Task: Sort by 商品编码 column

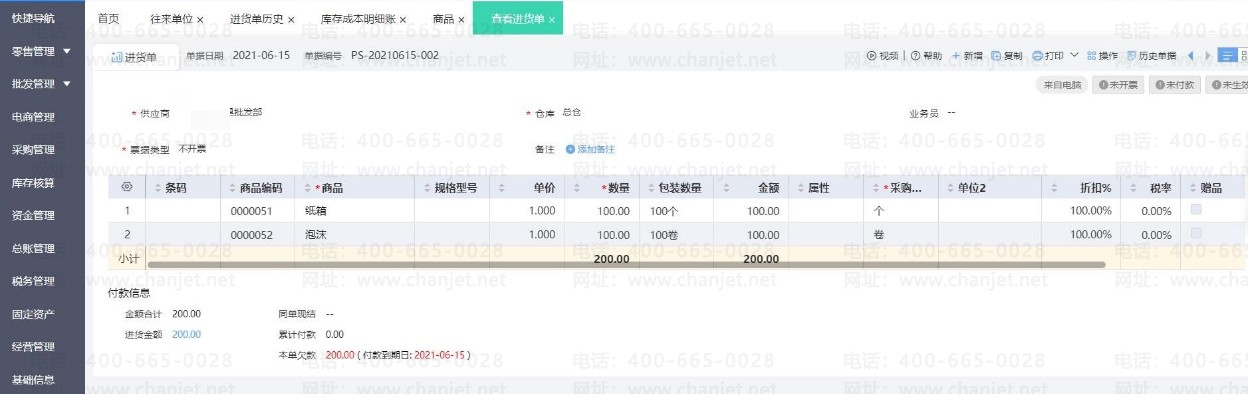Action: tap(233, 187)
